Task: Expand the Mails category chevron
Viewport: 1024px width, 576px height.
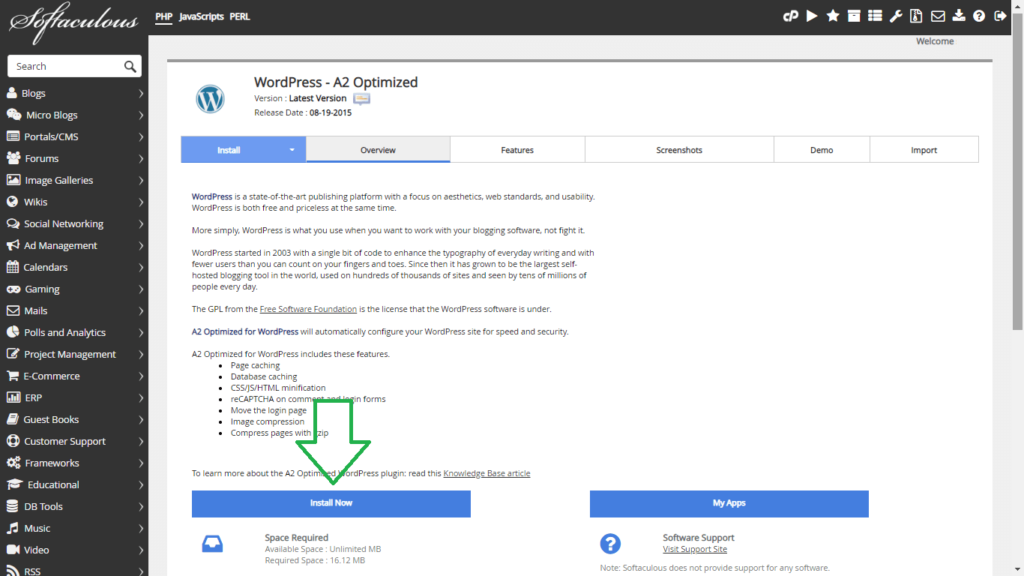Action: pos(140,311)
